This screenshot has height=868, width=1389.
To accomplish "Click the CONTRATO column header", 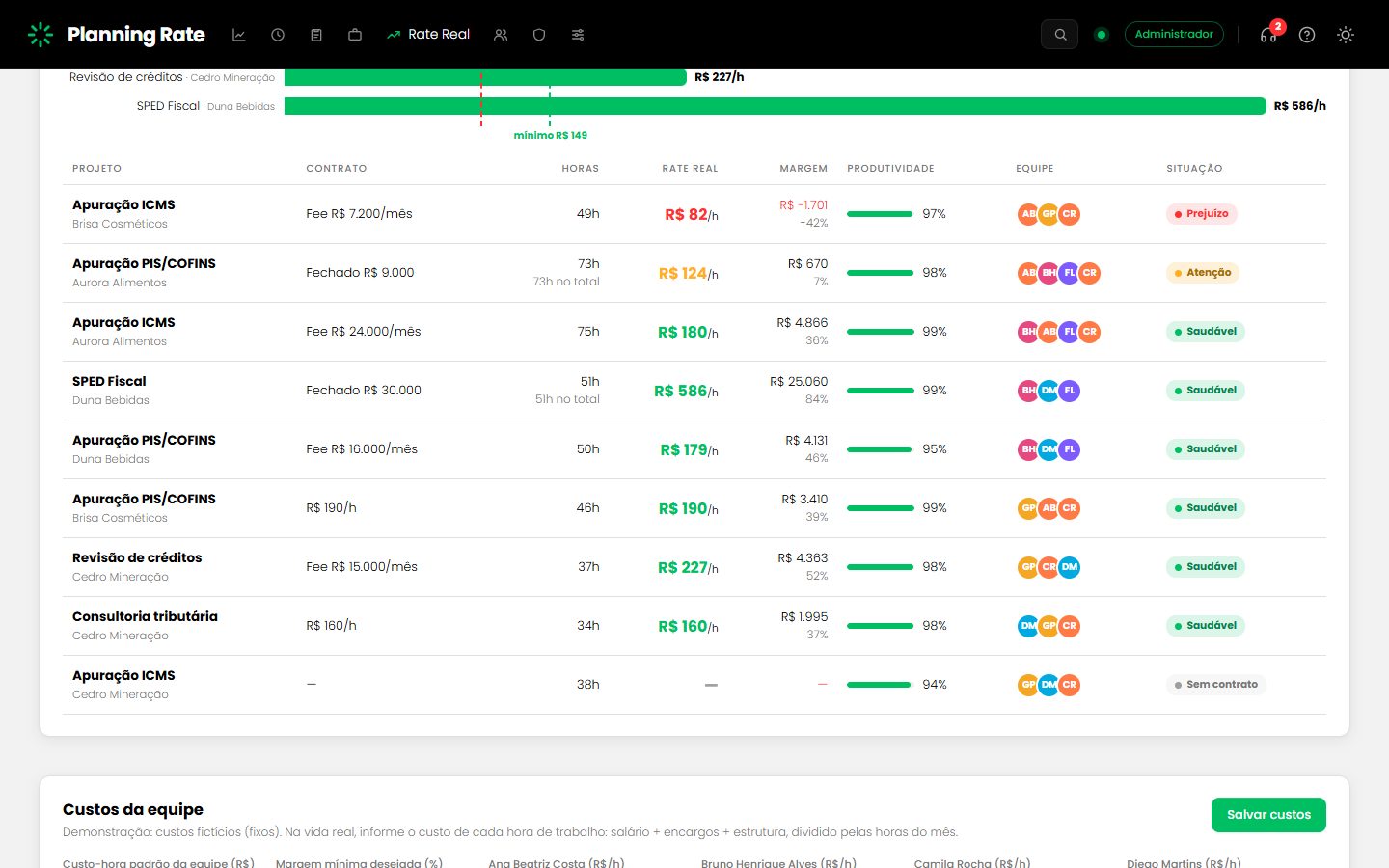I will click(337, 169).
